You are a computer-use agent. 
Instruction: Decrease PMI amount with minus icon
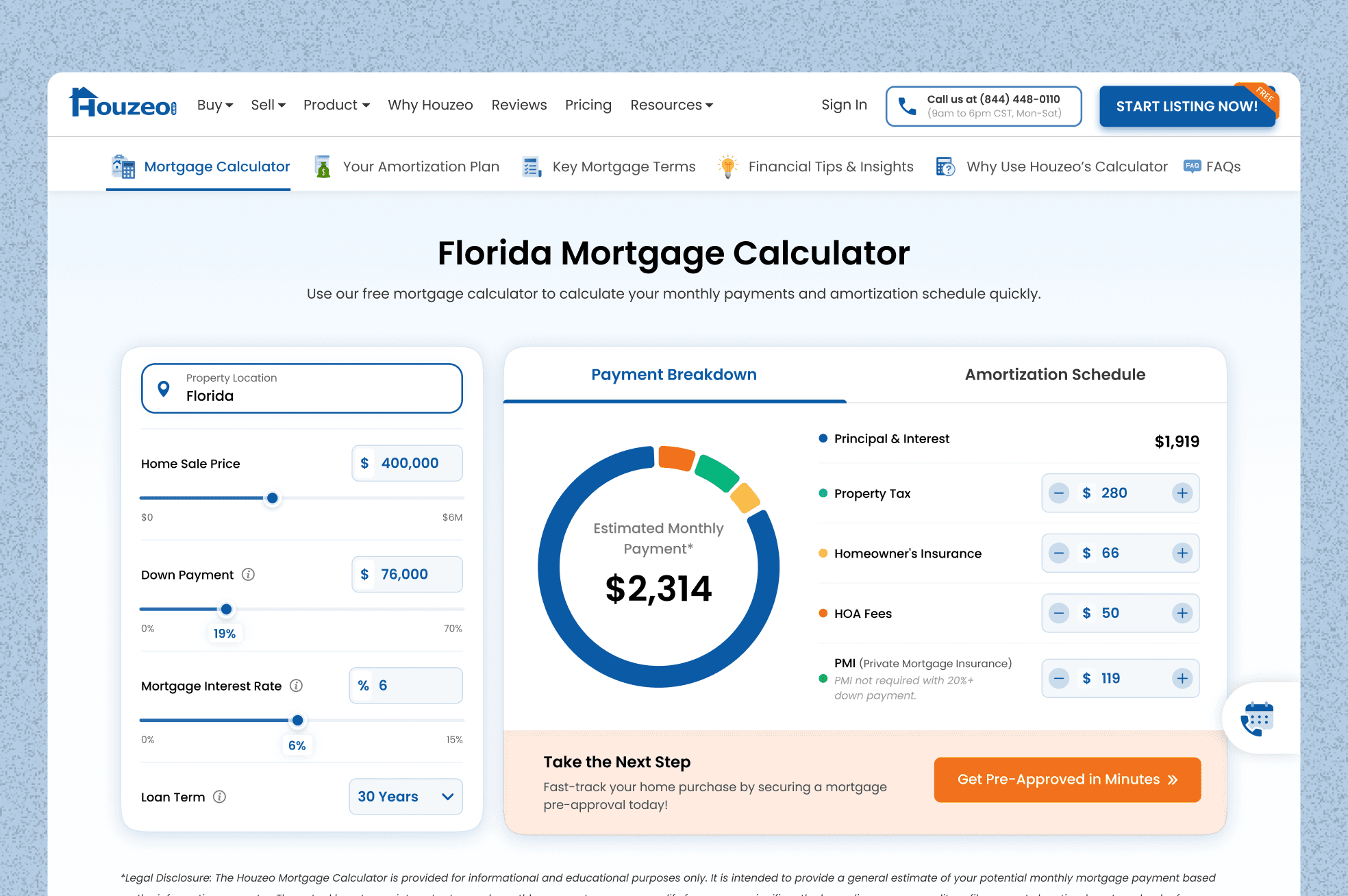[x=1059, y=678]
